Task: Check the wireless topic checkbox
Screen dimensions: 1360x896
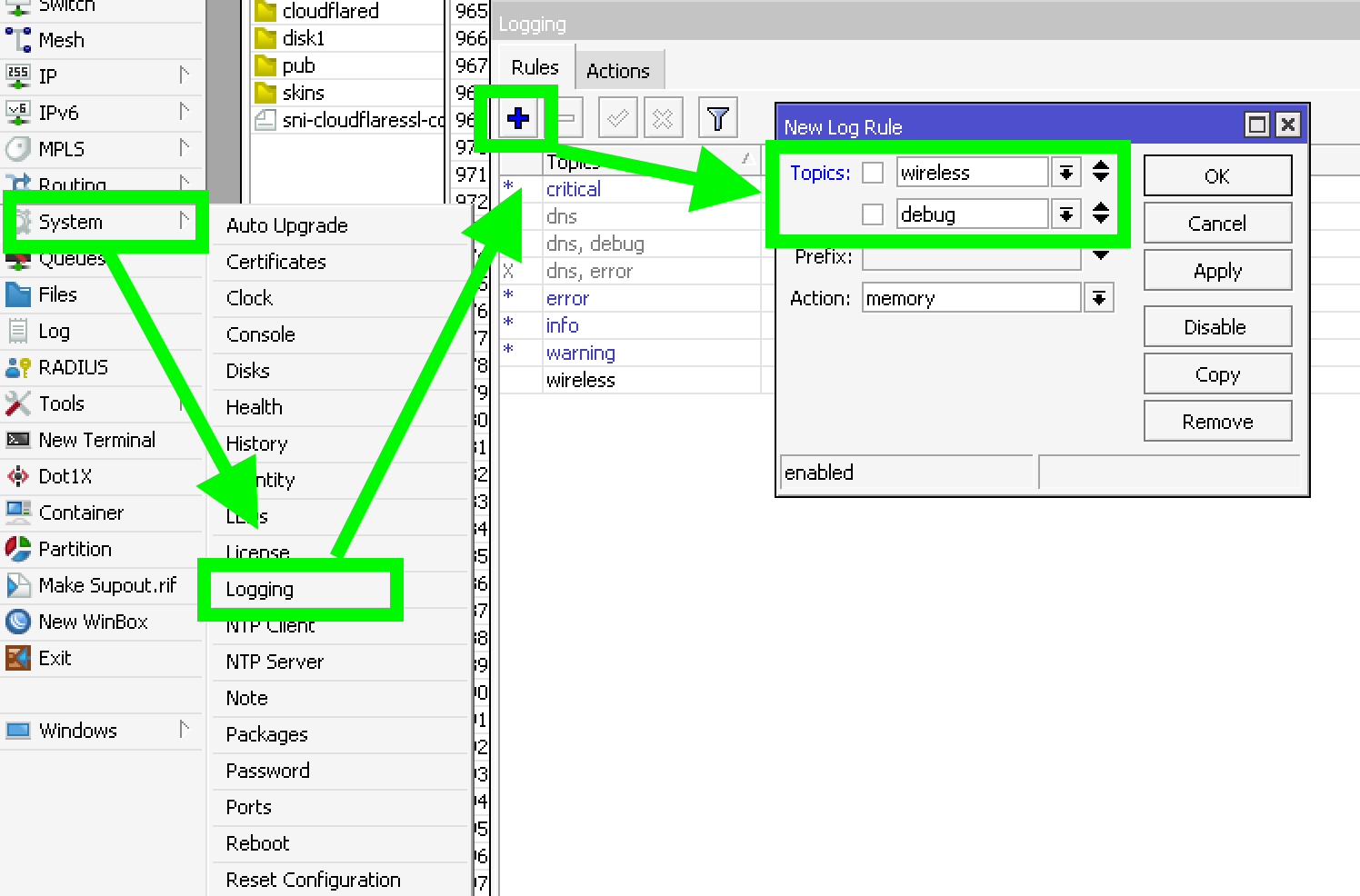Action: pos(872,172)
